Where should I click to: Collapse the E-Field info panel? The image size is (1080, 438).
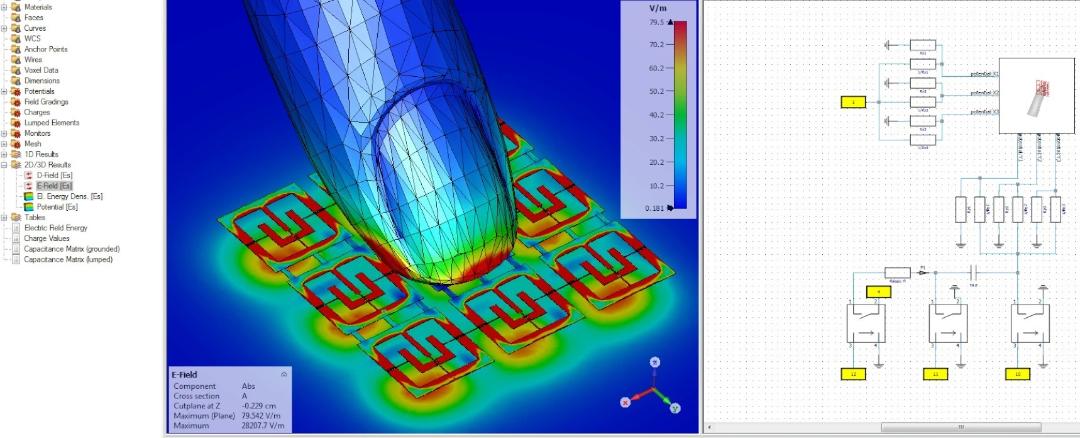point(284,375)
